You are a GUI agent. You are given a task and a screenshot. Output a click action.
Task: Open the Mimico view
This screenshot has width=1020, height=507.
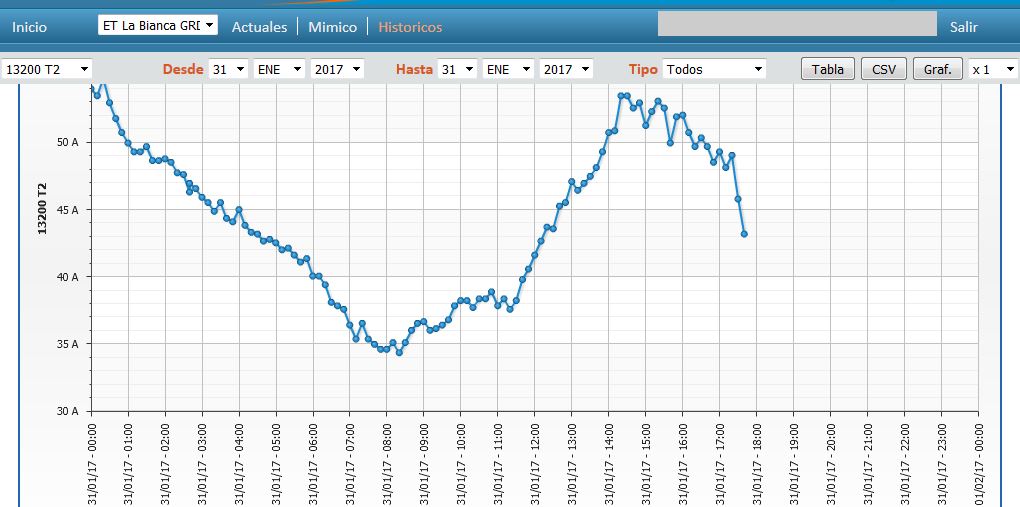click(x=332, y=27)
